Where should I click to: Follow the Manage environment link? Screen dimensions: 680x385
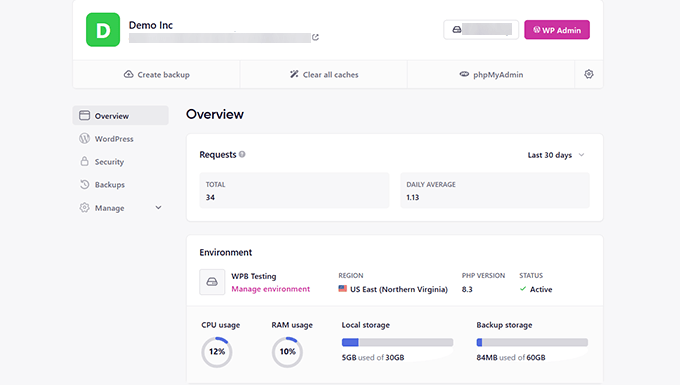coord(271,289)
